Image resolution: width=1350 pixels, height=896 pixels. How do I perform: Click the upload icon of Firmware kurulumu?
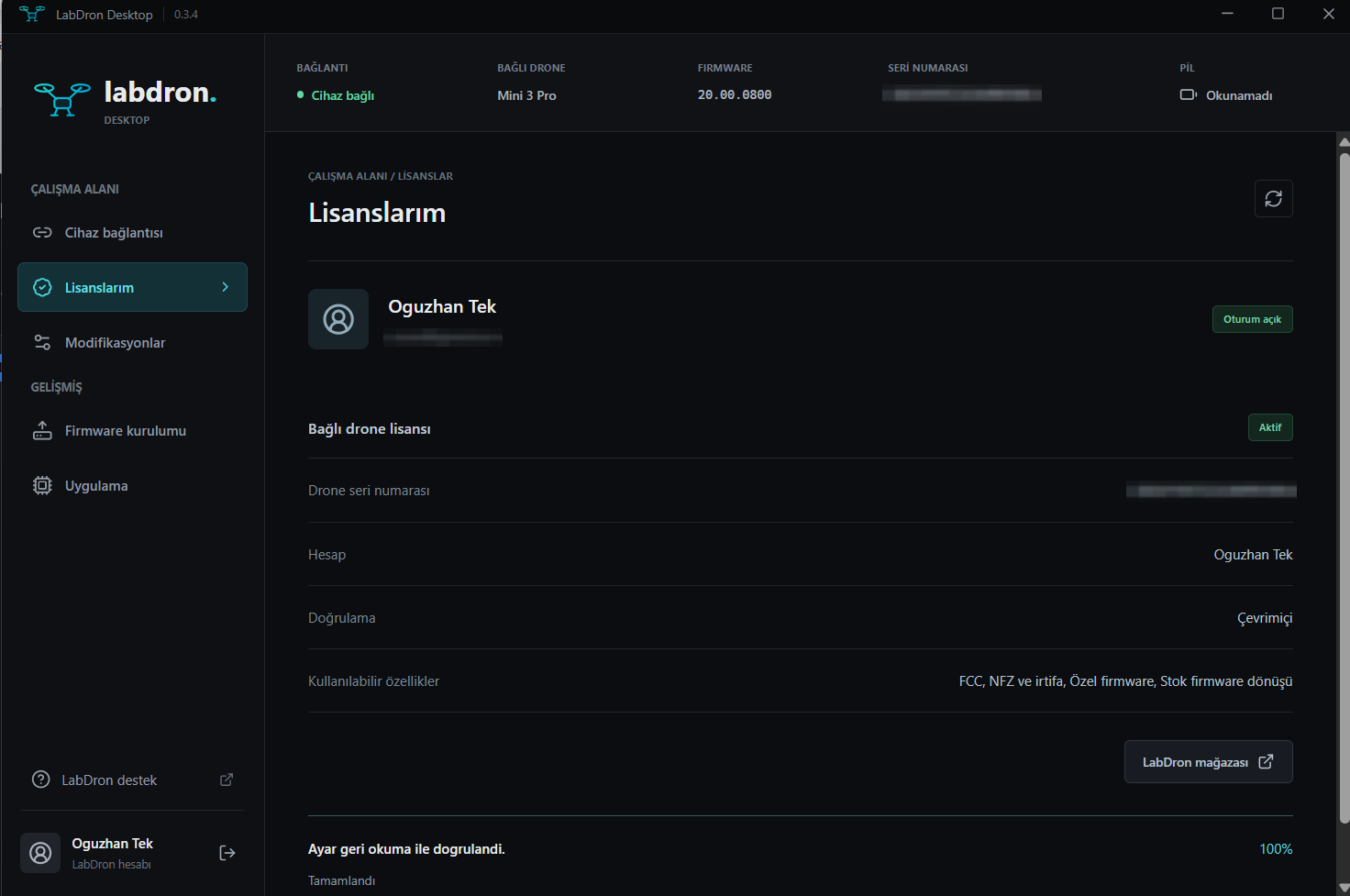point(42,431)
